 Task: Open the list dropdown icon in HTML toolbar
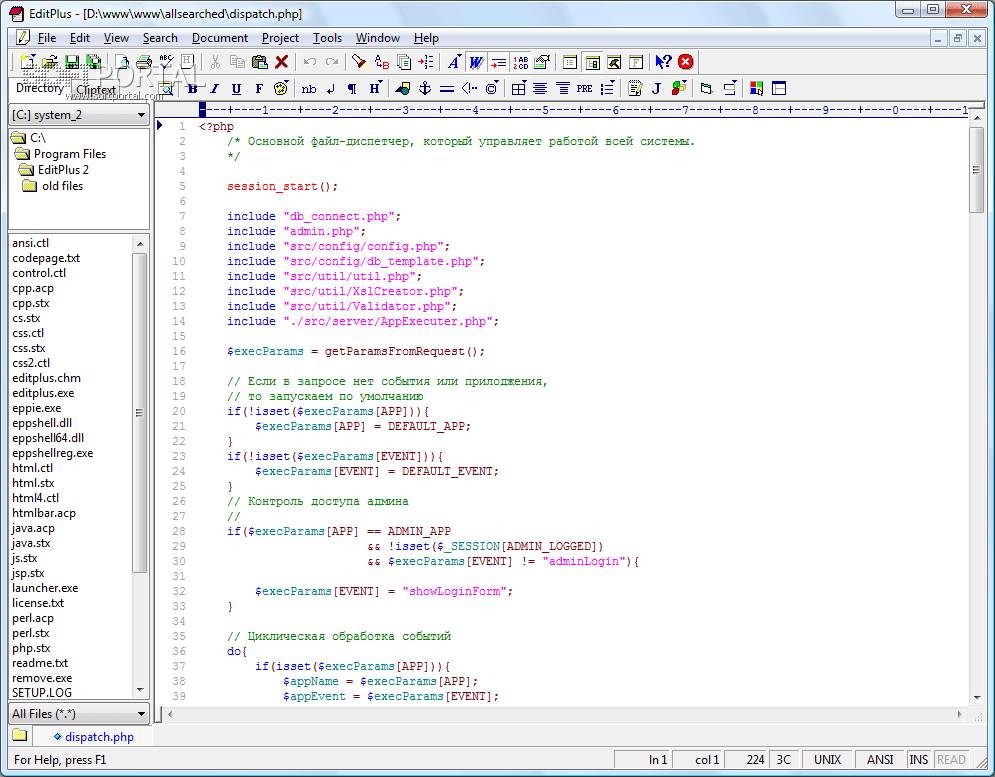[x=608, y=88]
